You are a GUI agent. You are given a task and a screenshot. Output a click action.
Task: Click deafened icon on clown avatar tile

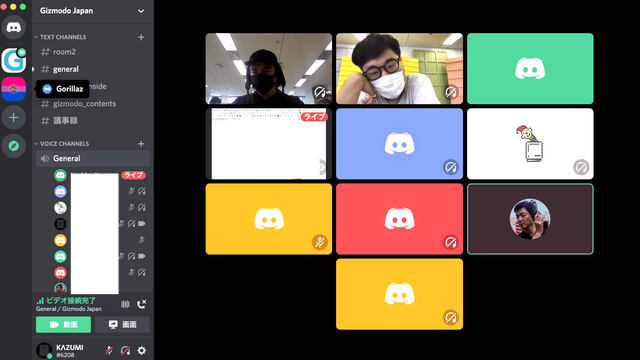(x=581, y=167)
